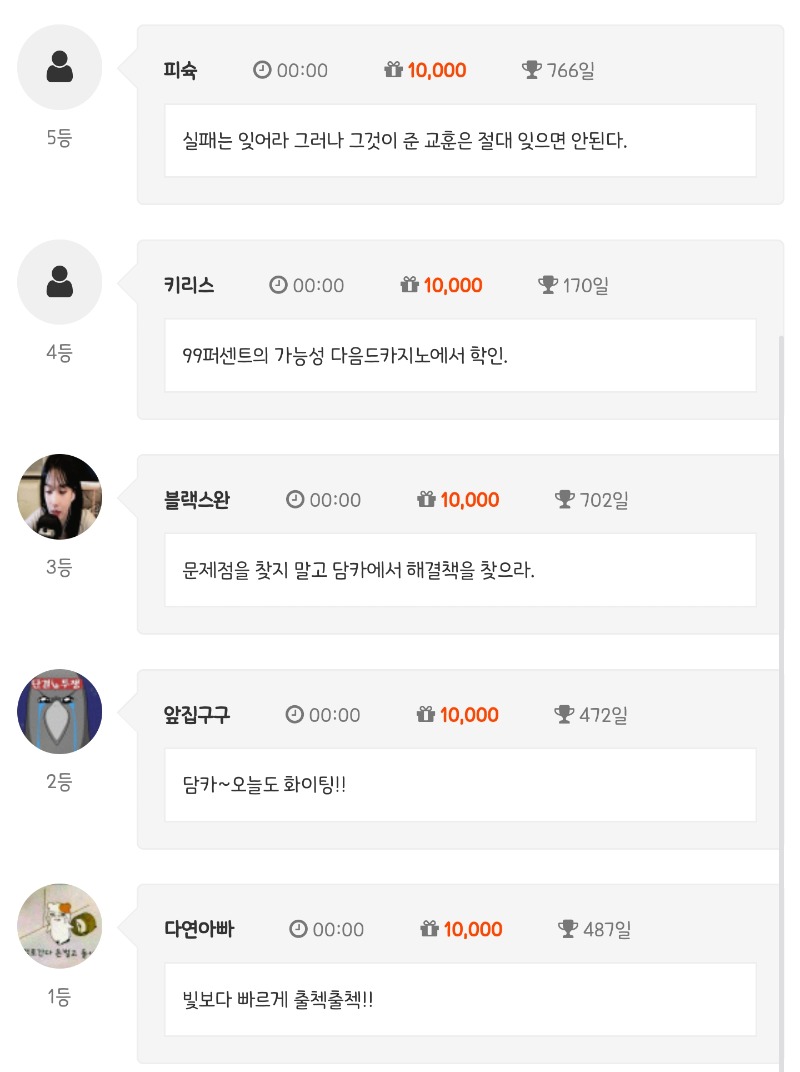Click the gift icon beside 블랙스완's 10,000 points
Viewport: 800px width, 1072px height.
coord(426,499)
